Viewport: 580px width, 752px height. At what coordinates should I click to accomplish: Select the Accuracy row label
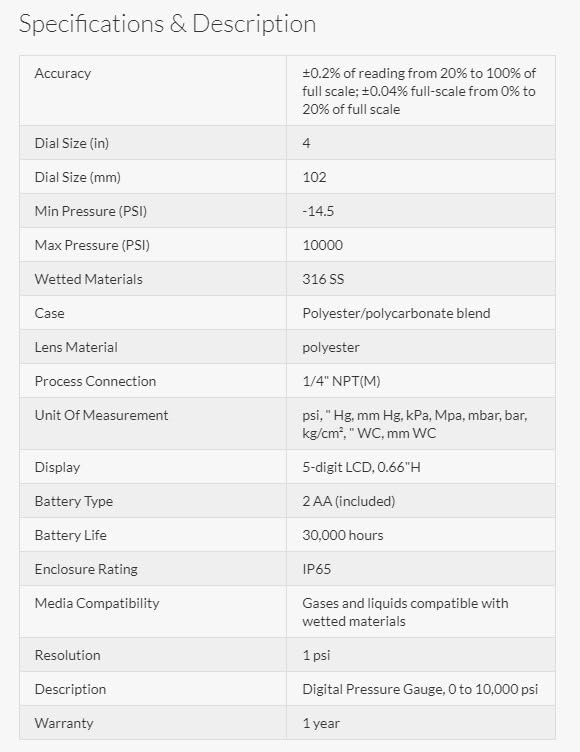point(63,73)
